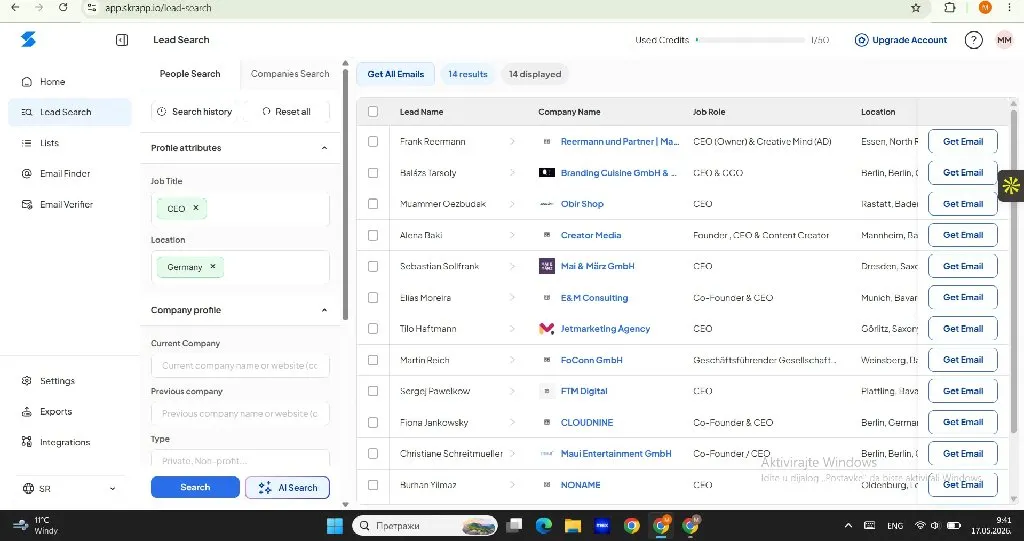Switch to People Search tab
1024x541 pixels.
click(190, 74)
